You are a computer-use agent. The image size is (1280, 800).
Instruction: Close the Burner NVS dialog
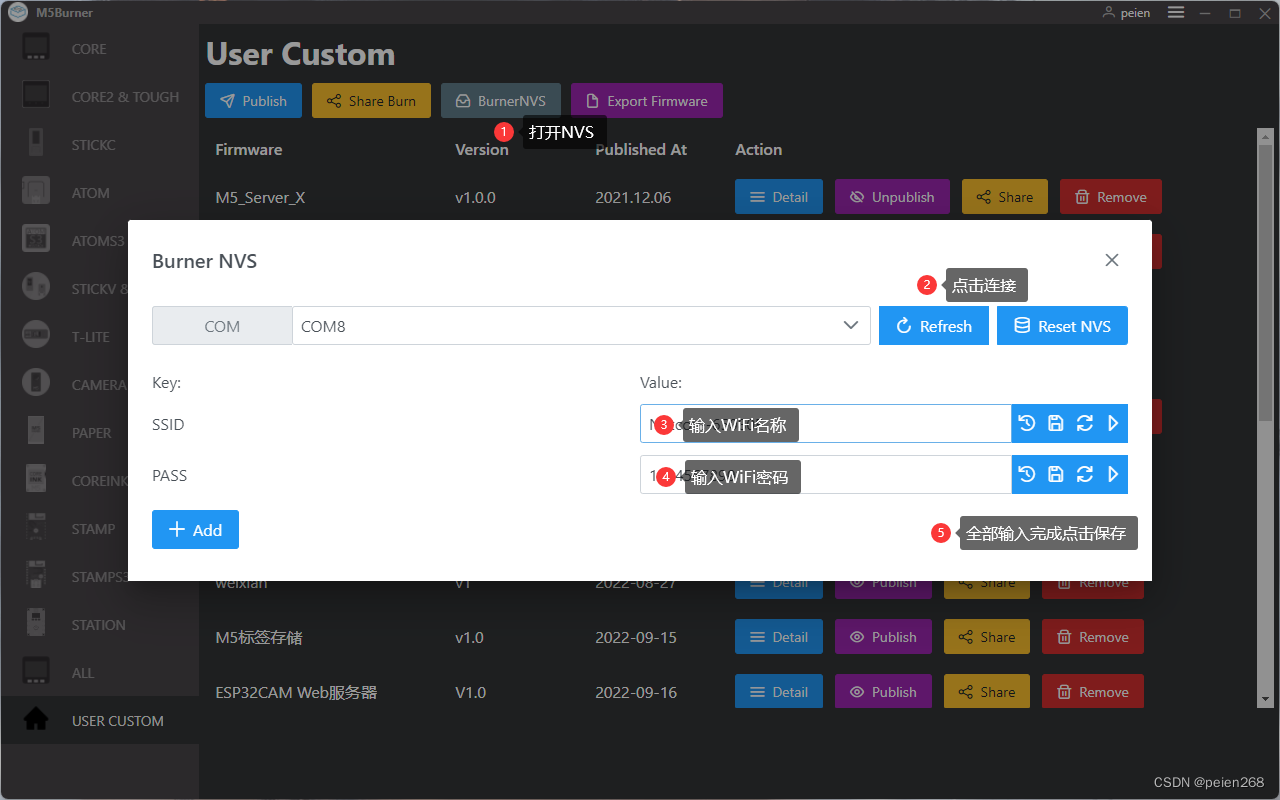[x=1111, y=260]
